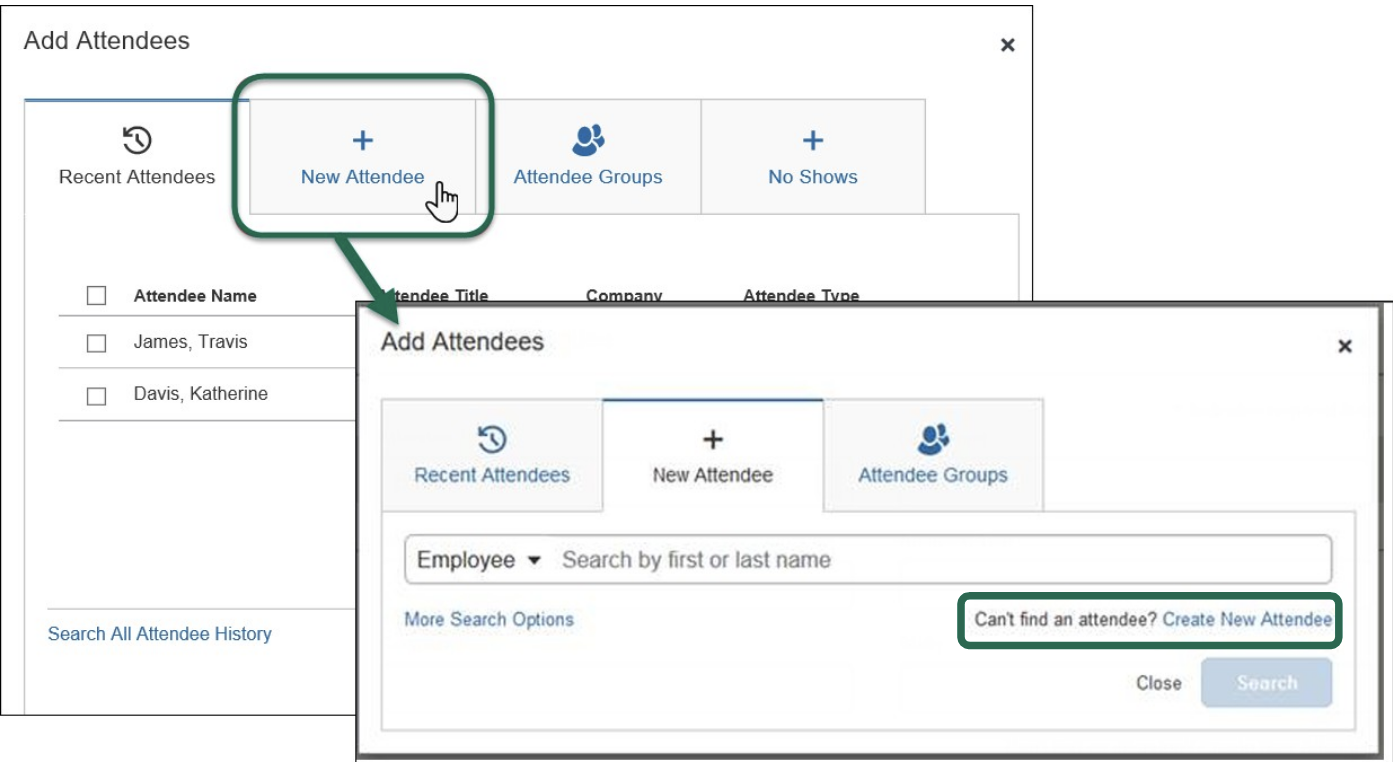Check the box for Davis, Katherine
The width and height of the screenshot is (1393, 765).
[x=97, y=395]
